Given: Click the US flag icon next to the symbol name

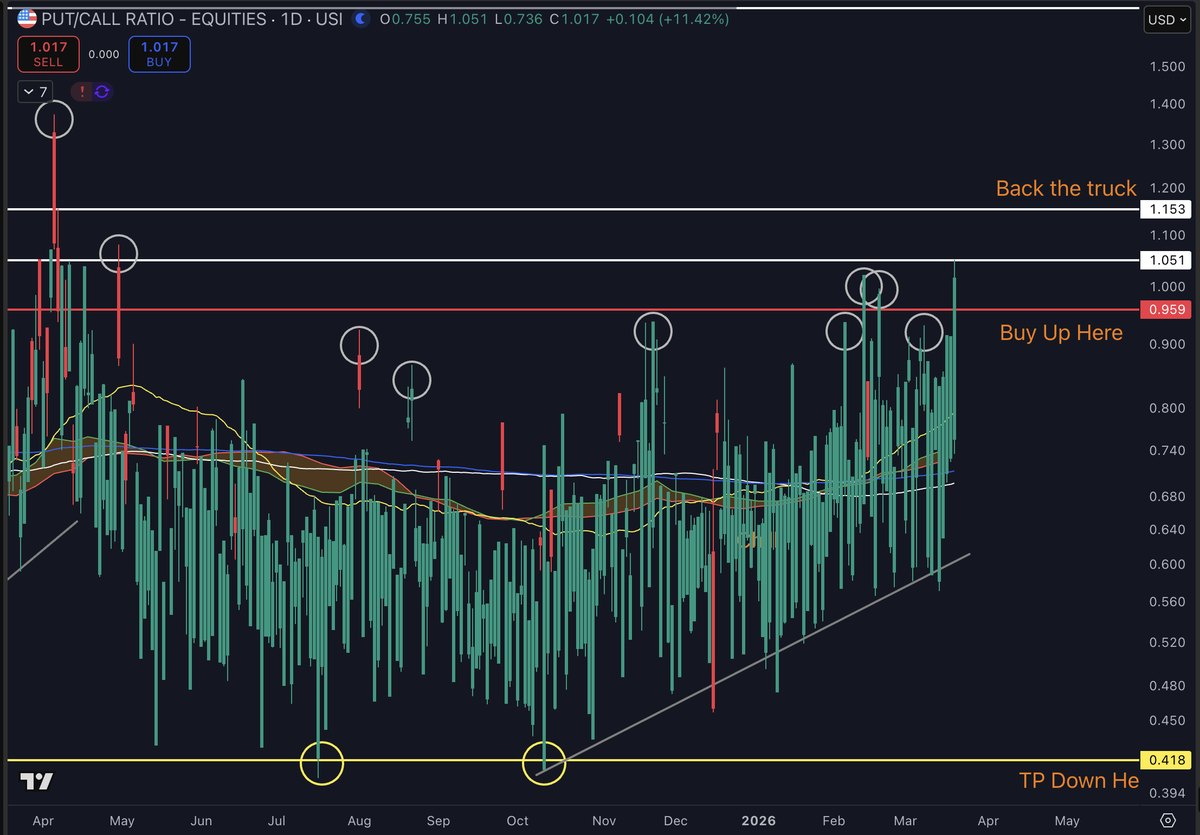Looking at the screenshot, I should pos(26,18).
